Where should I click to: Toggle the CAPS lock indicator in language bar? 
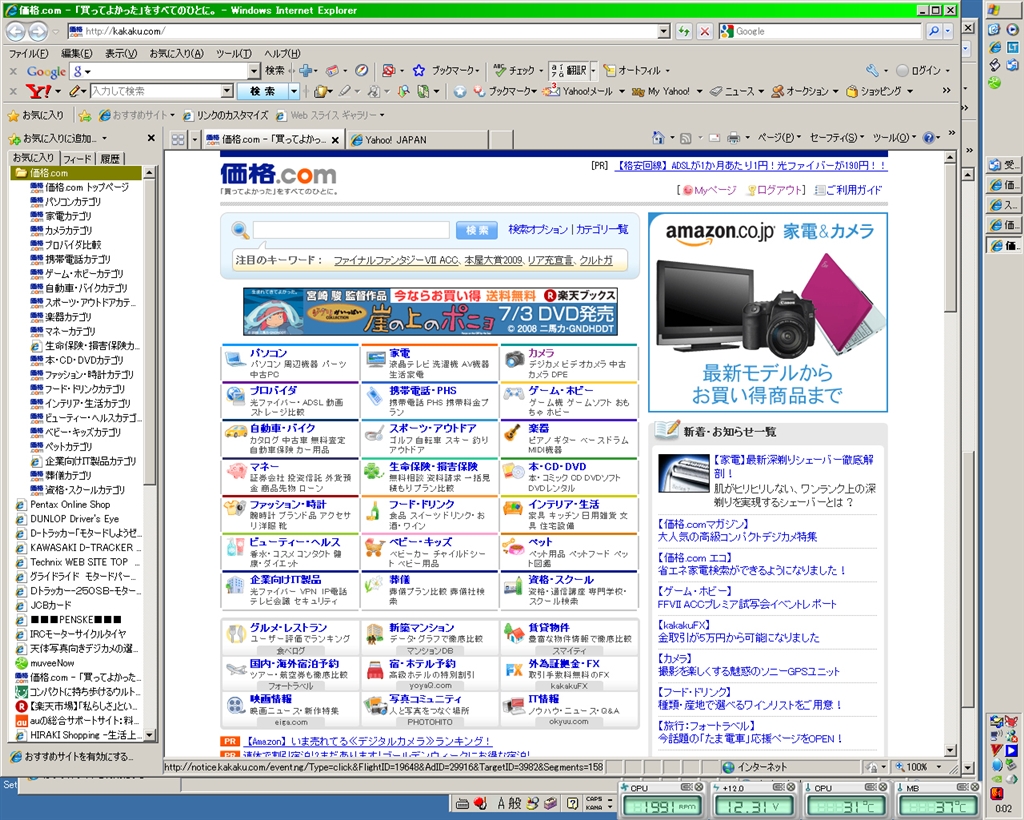pyautogui.click(x=594, y=799)
